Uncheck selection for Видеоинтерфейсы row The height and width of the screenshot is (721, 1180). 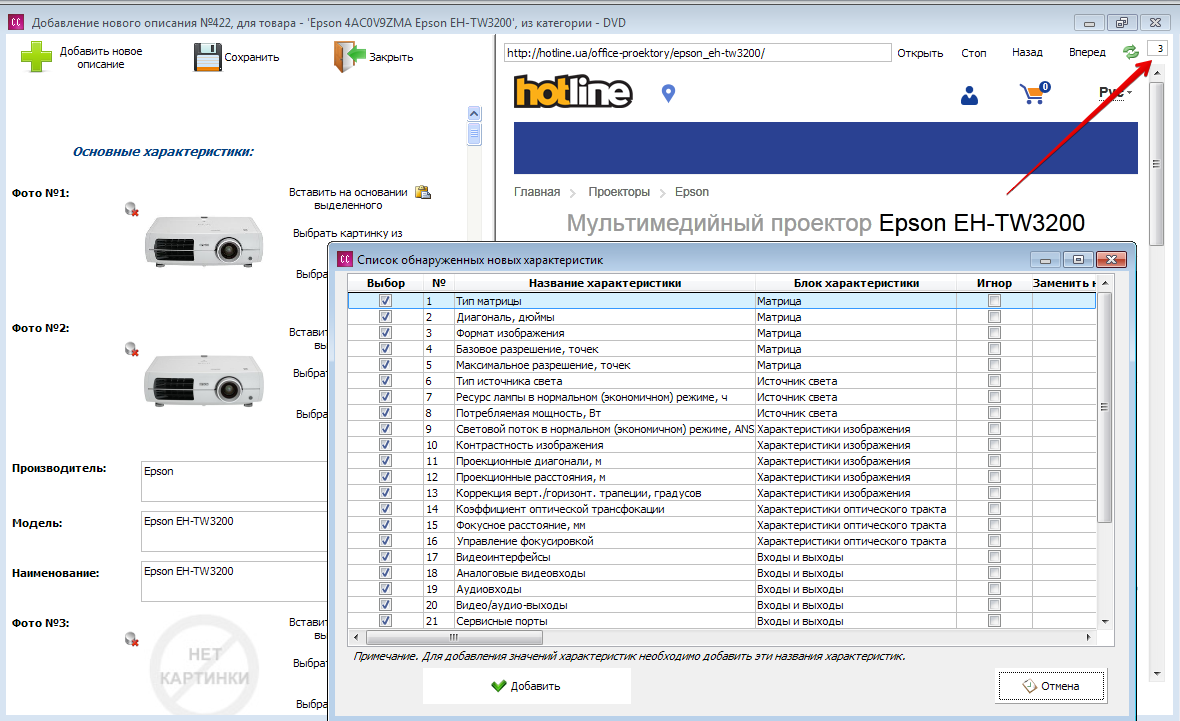click(385, 557)
